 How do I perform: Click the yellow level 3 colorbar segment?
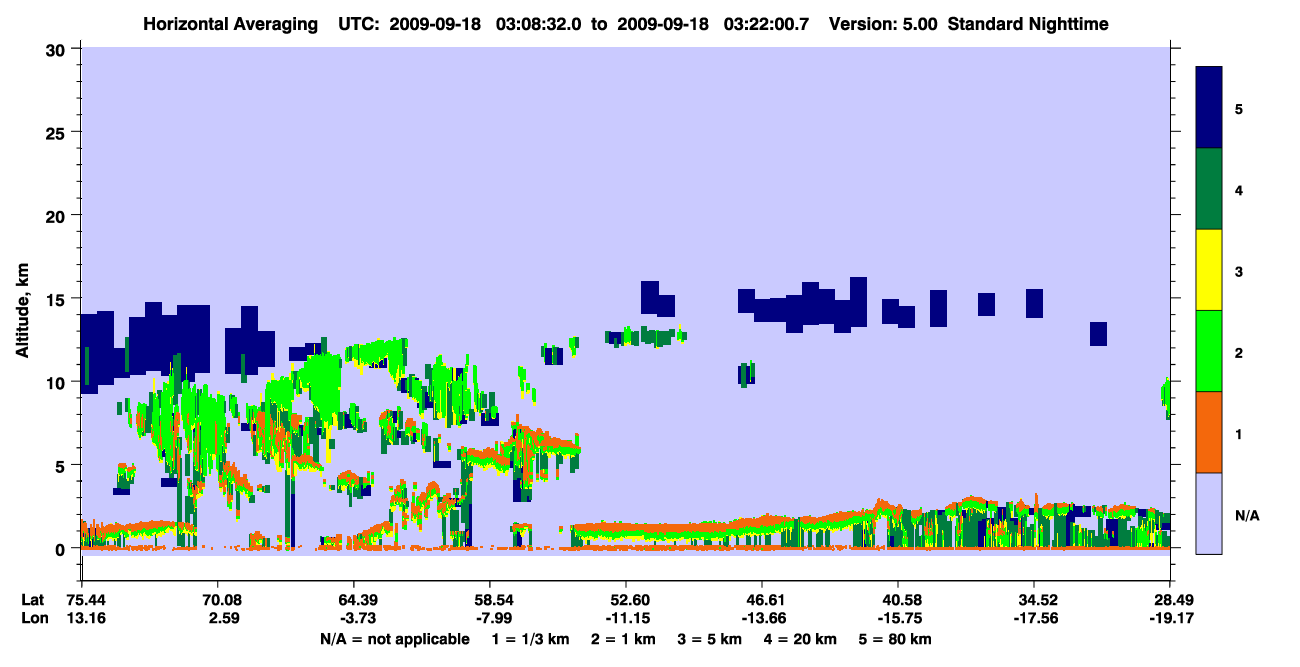click(x=1209, y=270)
